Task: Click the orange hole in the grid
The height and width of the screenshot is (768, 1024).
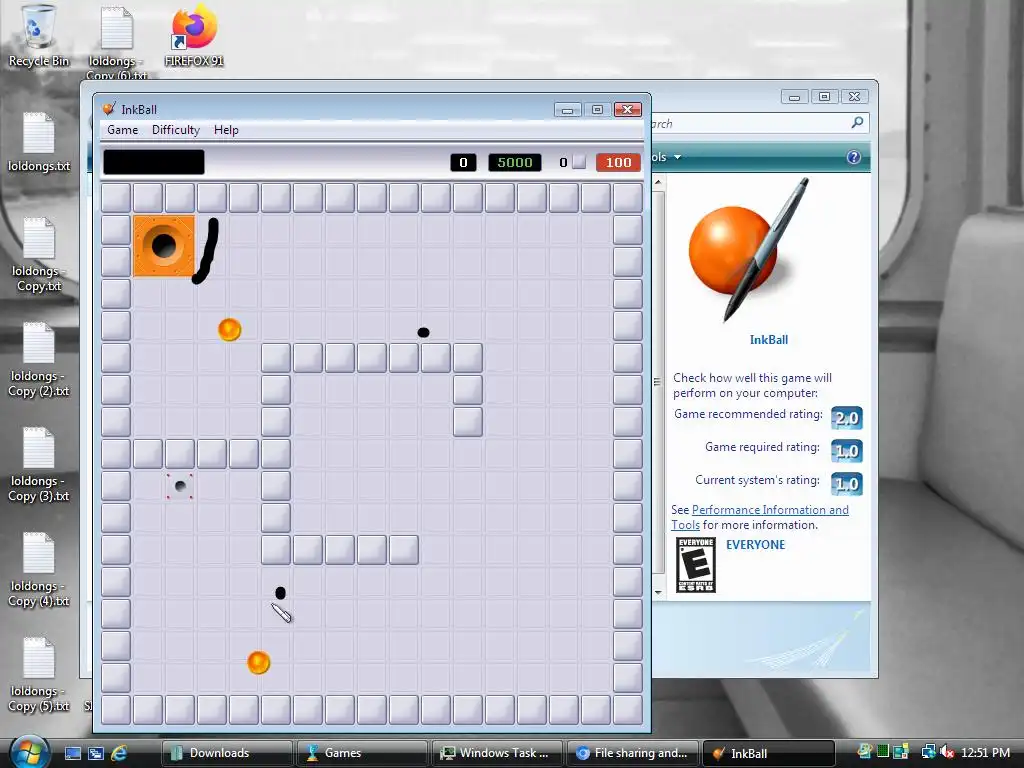Action: [x=164, y=246]
